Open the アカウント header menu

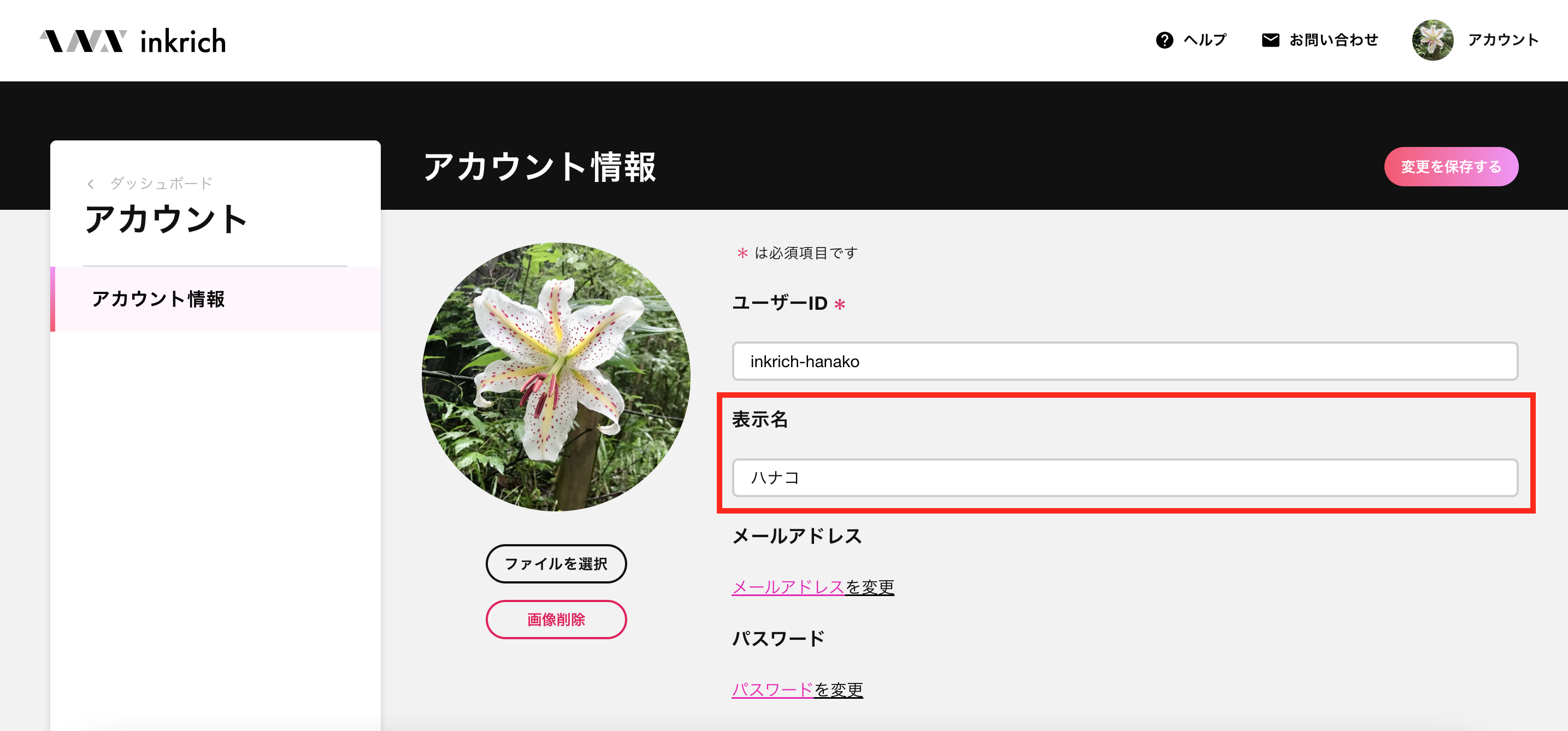(x=1502, y=40)
